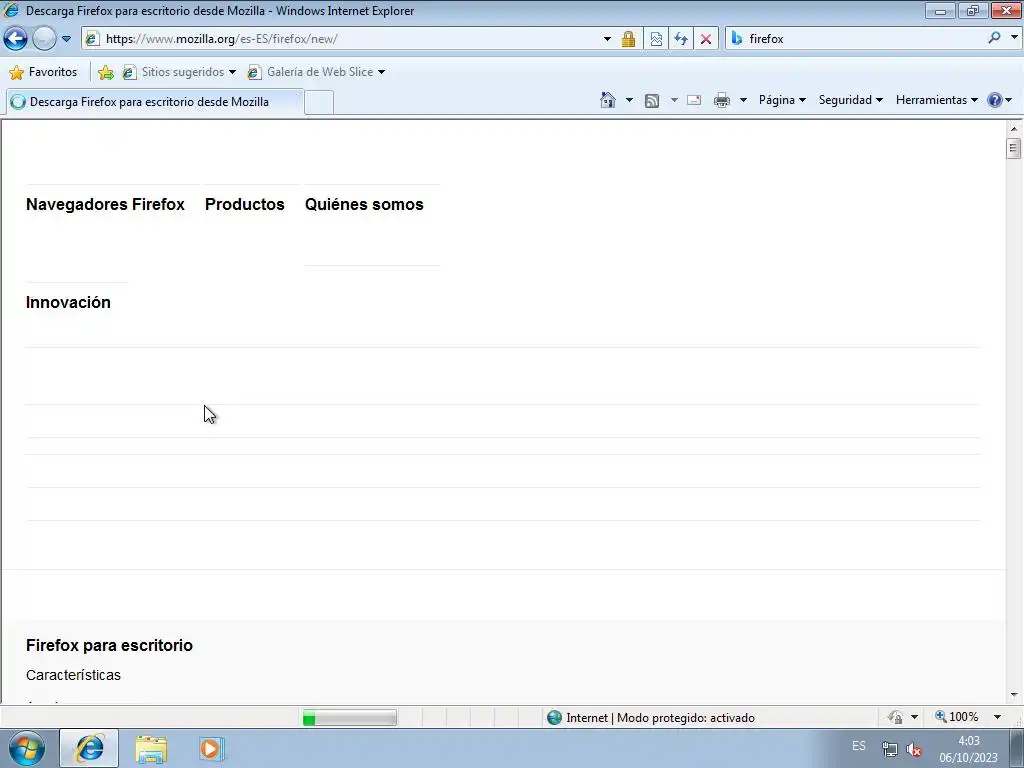This screenshot has height=768, width=1024.
Task: Click Internet Explorer taskbar icon
Action: [x=89, y=748]
